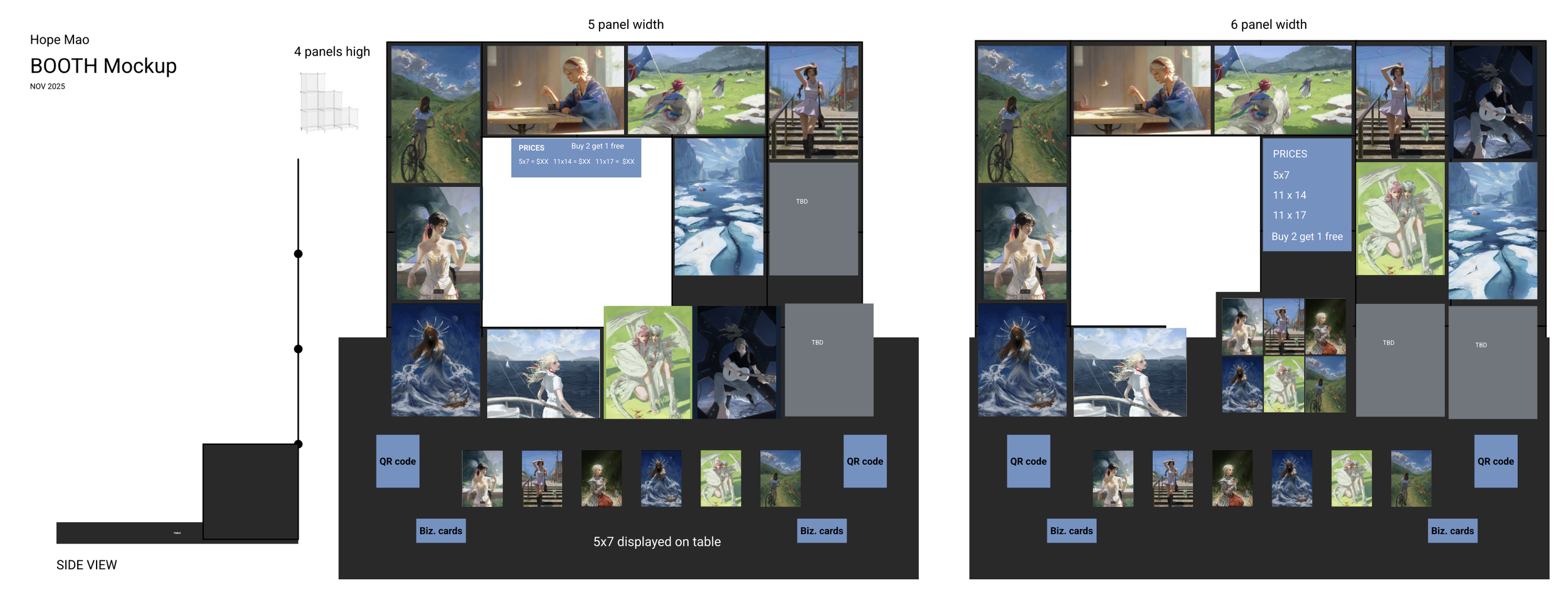Select "Buy 2 get 1 free" in 6 panel price list
This screenshot has height=593, width=1568.
(1307, 237)
